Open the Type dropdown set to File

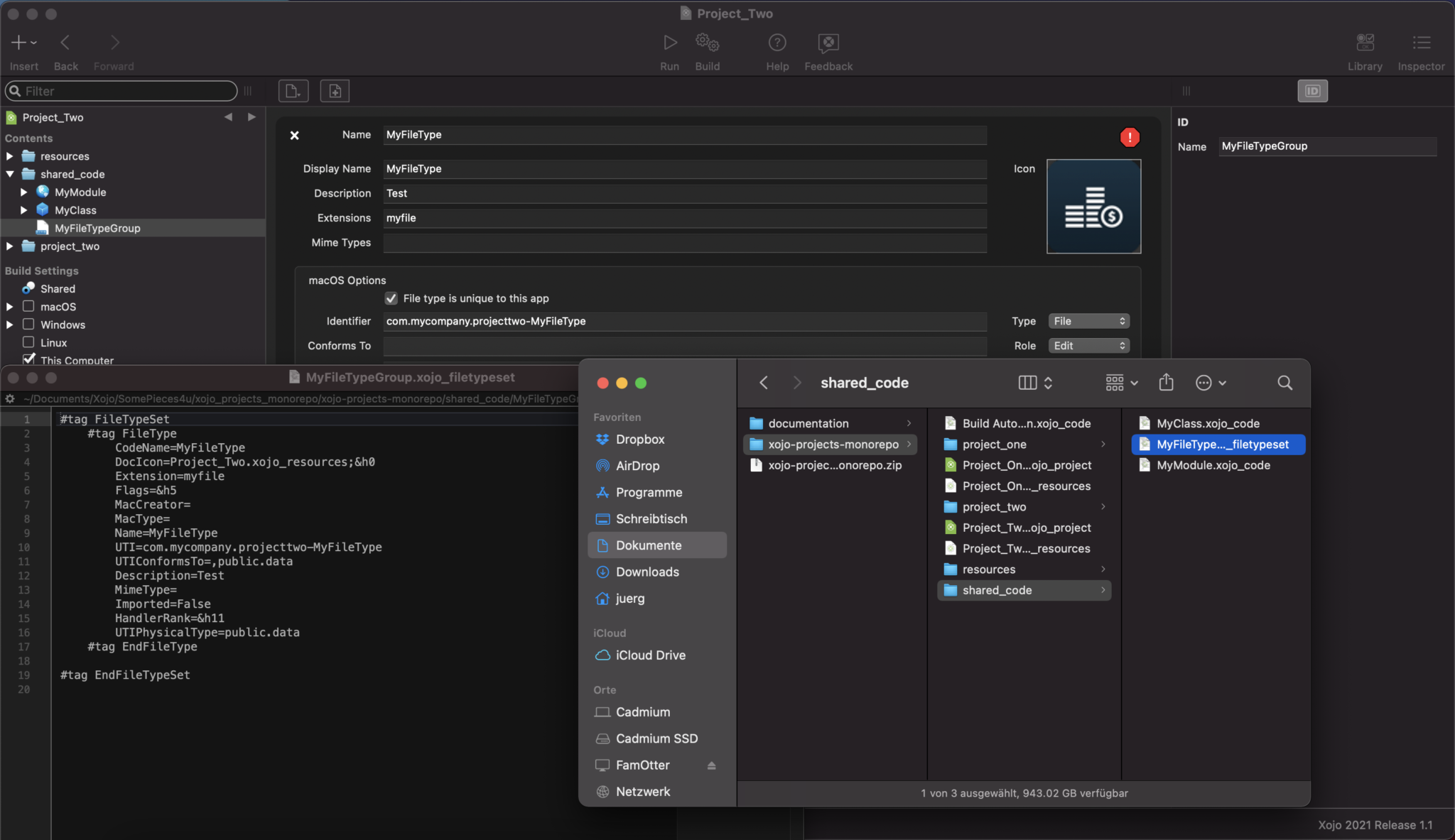[1088, 322]
